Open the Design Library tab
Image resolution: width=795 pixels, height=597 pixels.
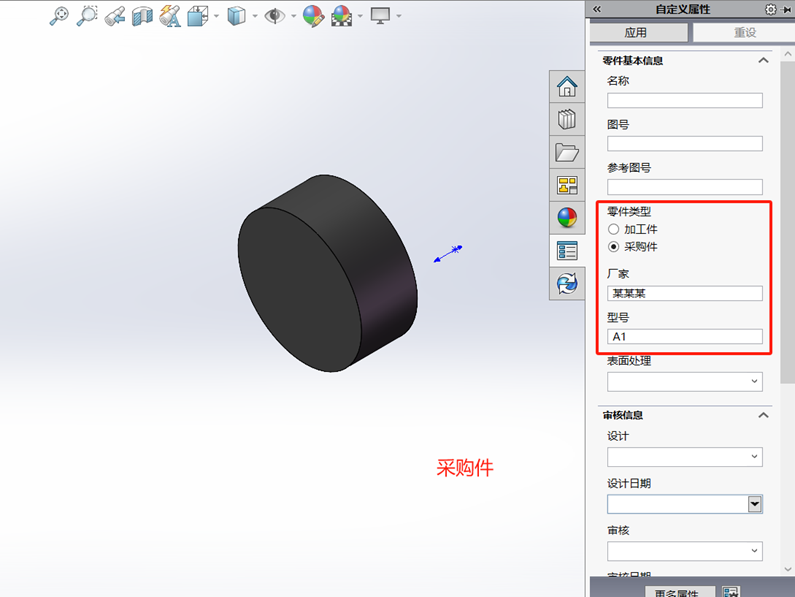[567, 119]
